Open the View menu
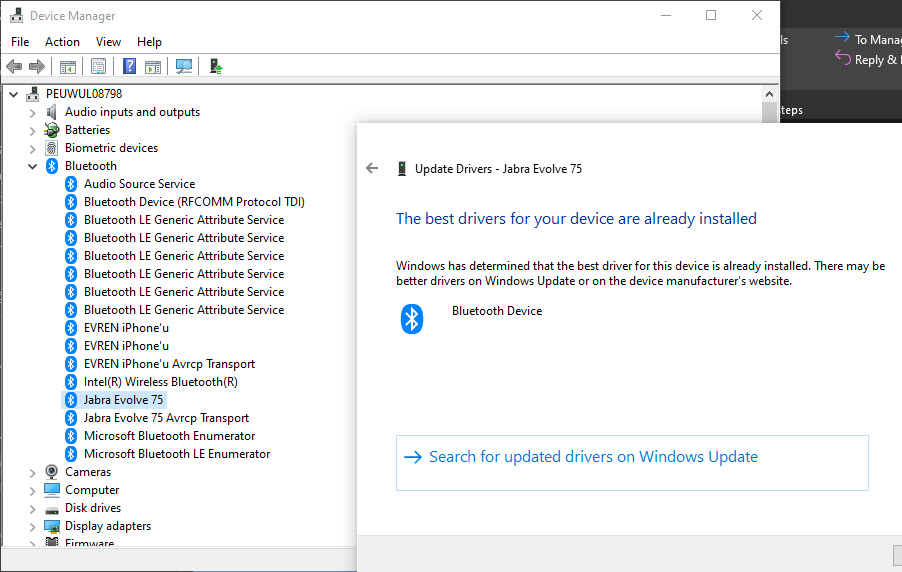 pos(108,41)
